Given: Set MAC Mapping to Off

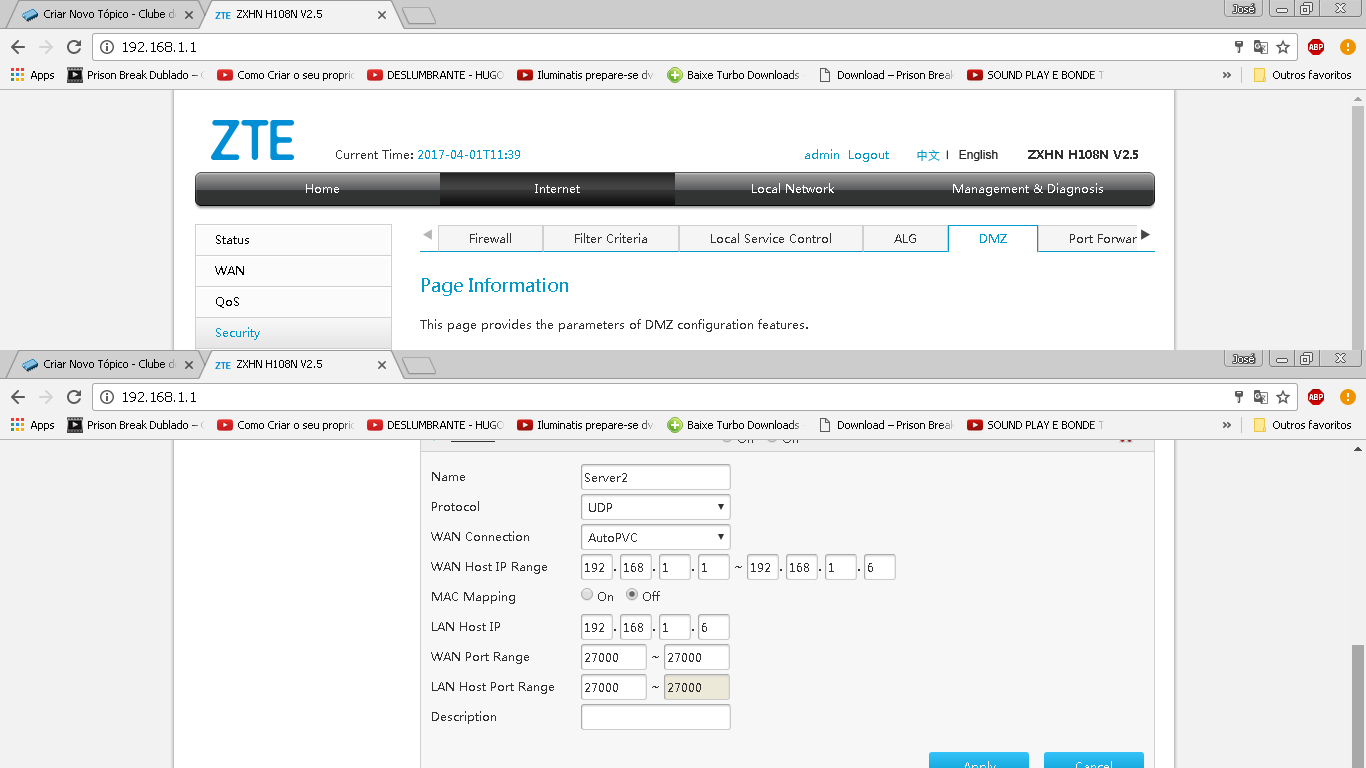Looking at the screenshot, I should pyautogui.click(x=632, y=595).
